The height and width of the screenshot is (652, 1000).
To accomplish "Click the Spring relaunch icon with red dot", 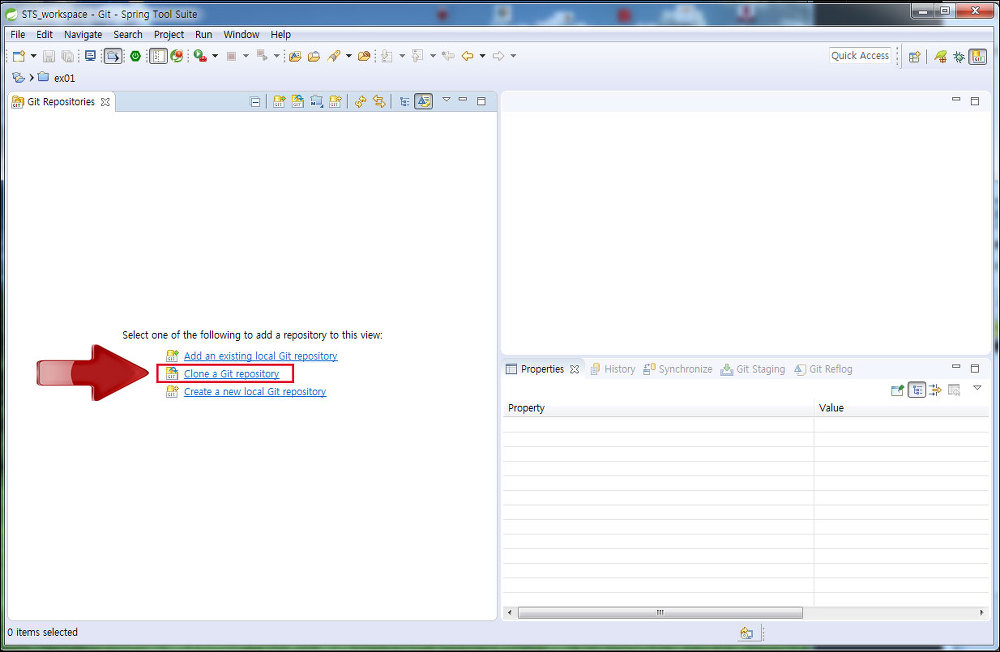I will (177, 56).
